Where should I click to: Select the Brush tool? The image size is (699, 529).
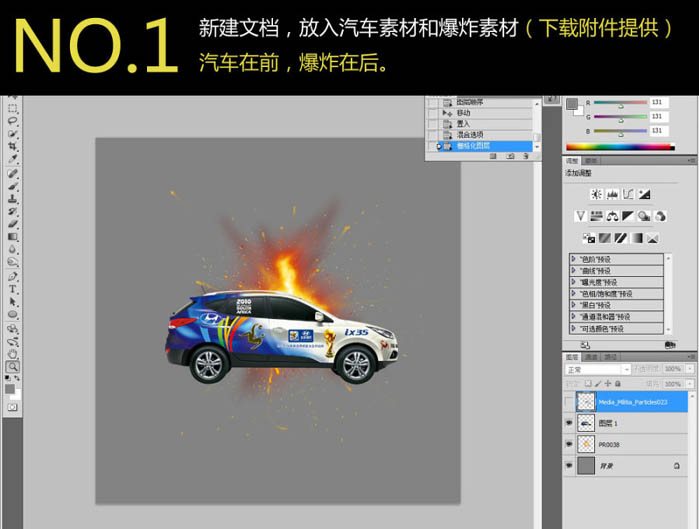tap(12, 186)
